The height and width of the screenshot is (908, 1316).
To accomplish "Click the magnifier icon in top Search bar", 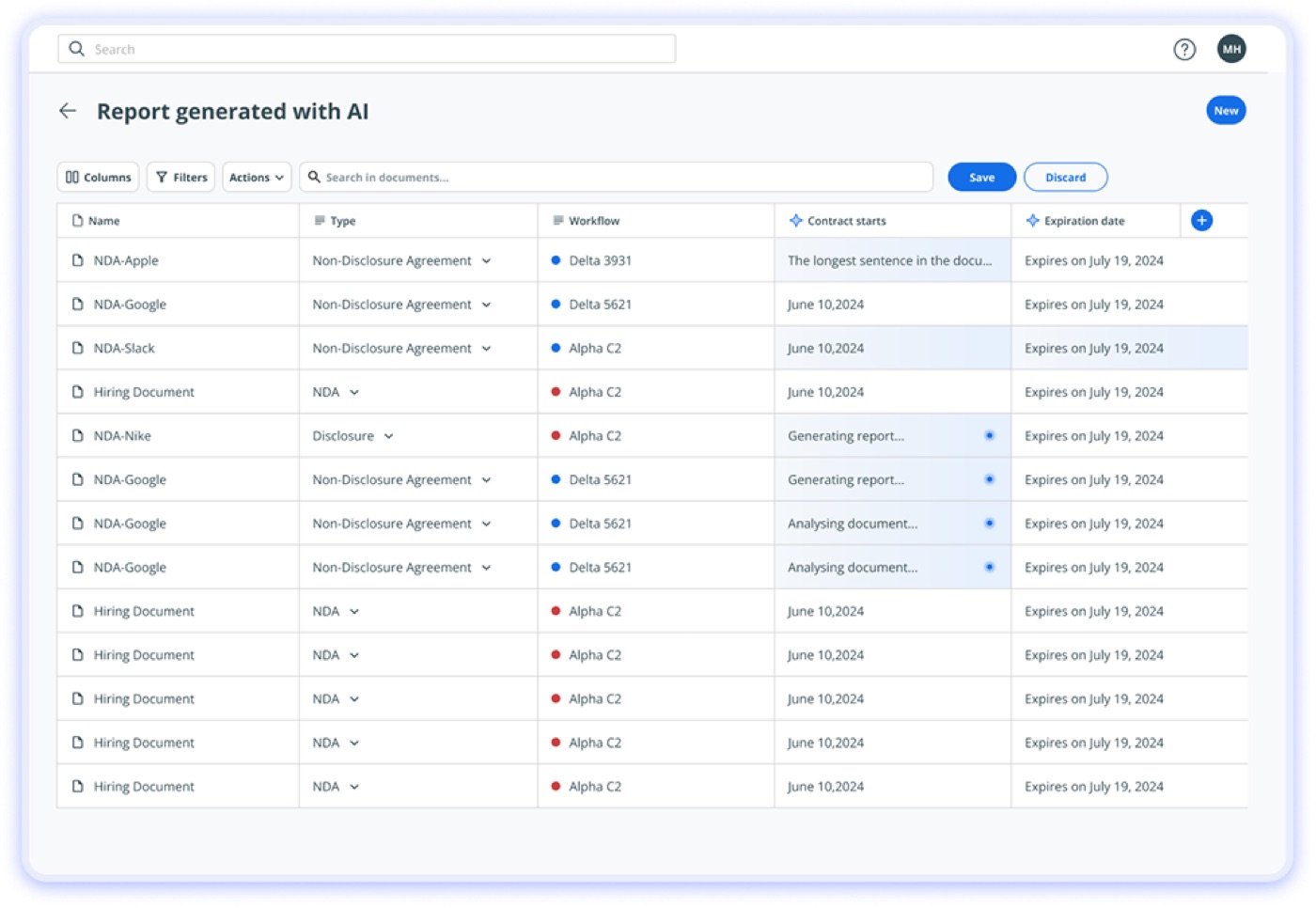I will pyautogui.click(x=77, y=49).
